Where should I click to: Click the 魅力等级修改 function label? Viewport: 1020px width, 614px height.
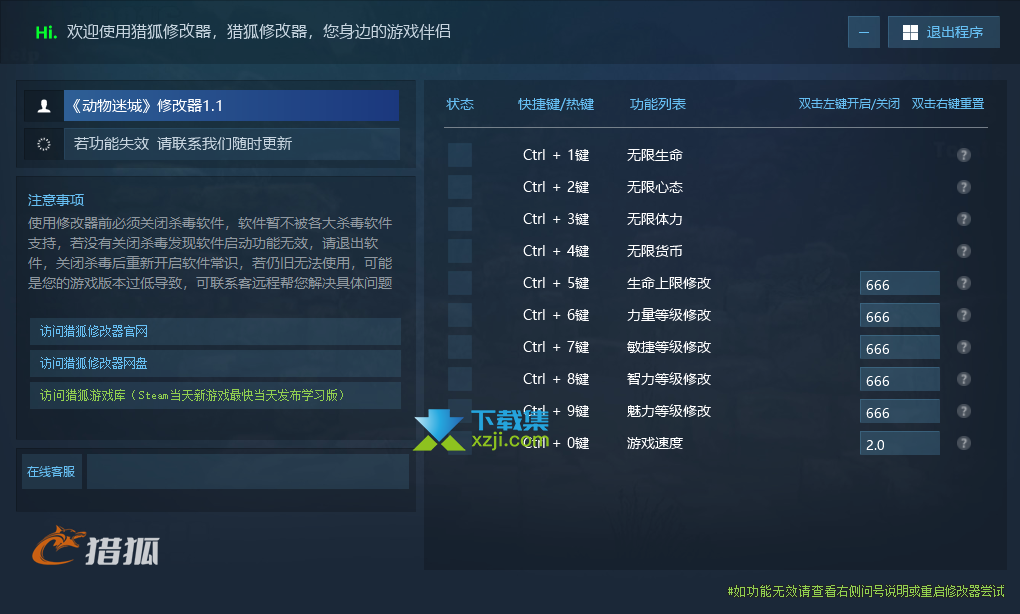tap(669, 411)
